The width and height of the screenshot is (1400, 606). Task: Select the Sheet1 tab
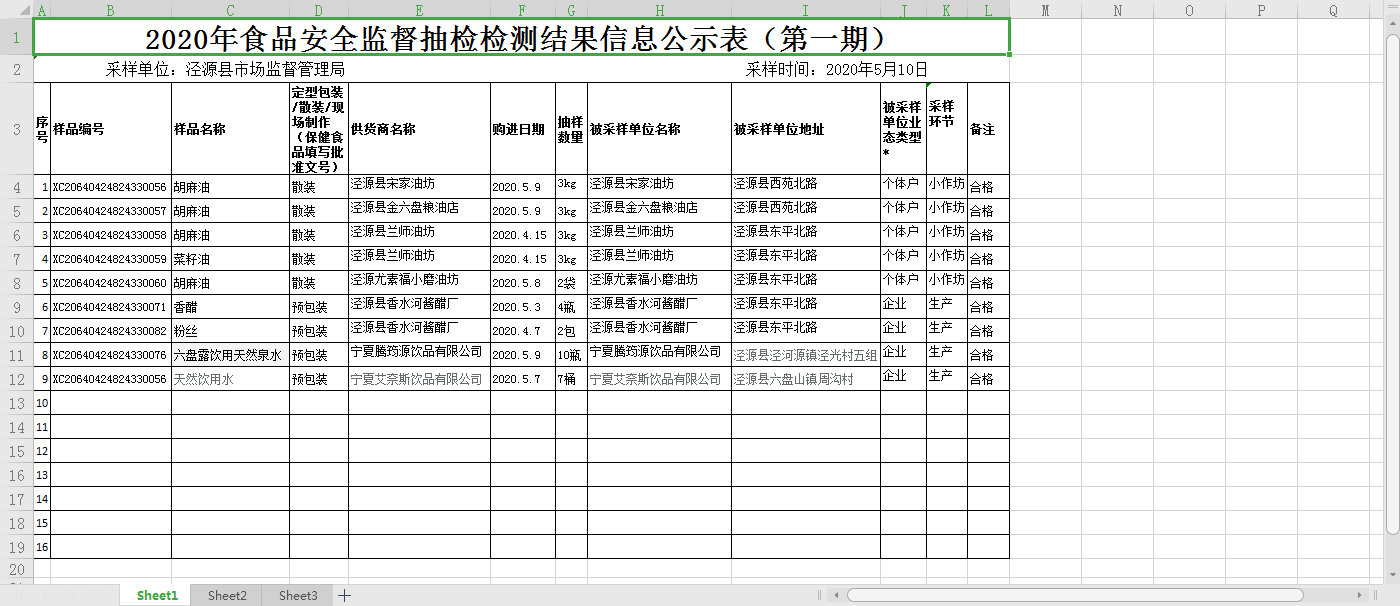[x=157, y=596]
